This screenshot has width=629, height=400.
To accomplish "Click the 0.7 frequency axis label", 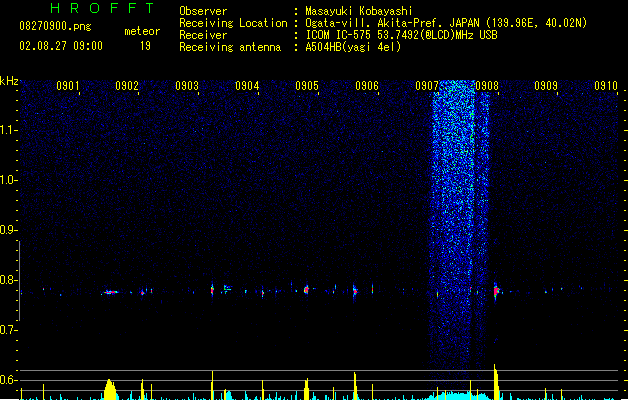I will 7,330.
